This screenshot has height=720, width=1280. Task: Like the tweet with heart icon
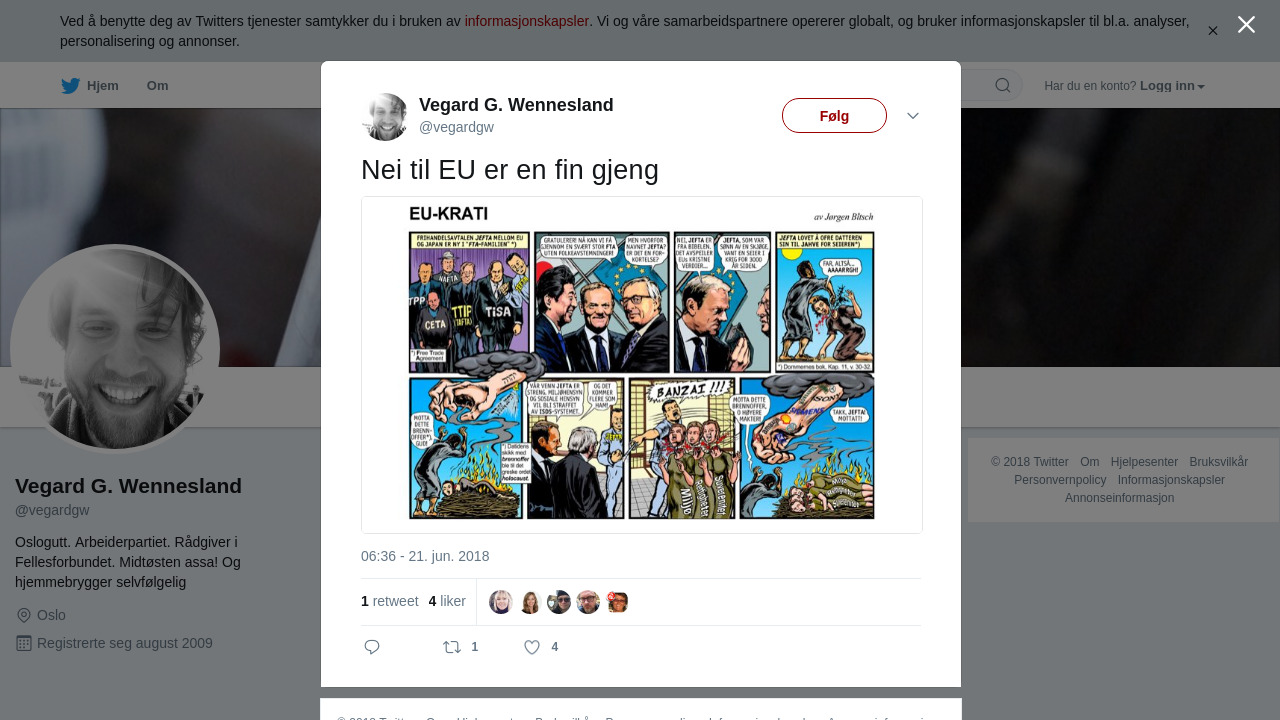coord(532,647)
